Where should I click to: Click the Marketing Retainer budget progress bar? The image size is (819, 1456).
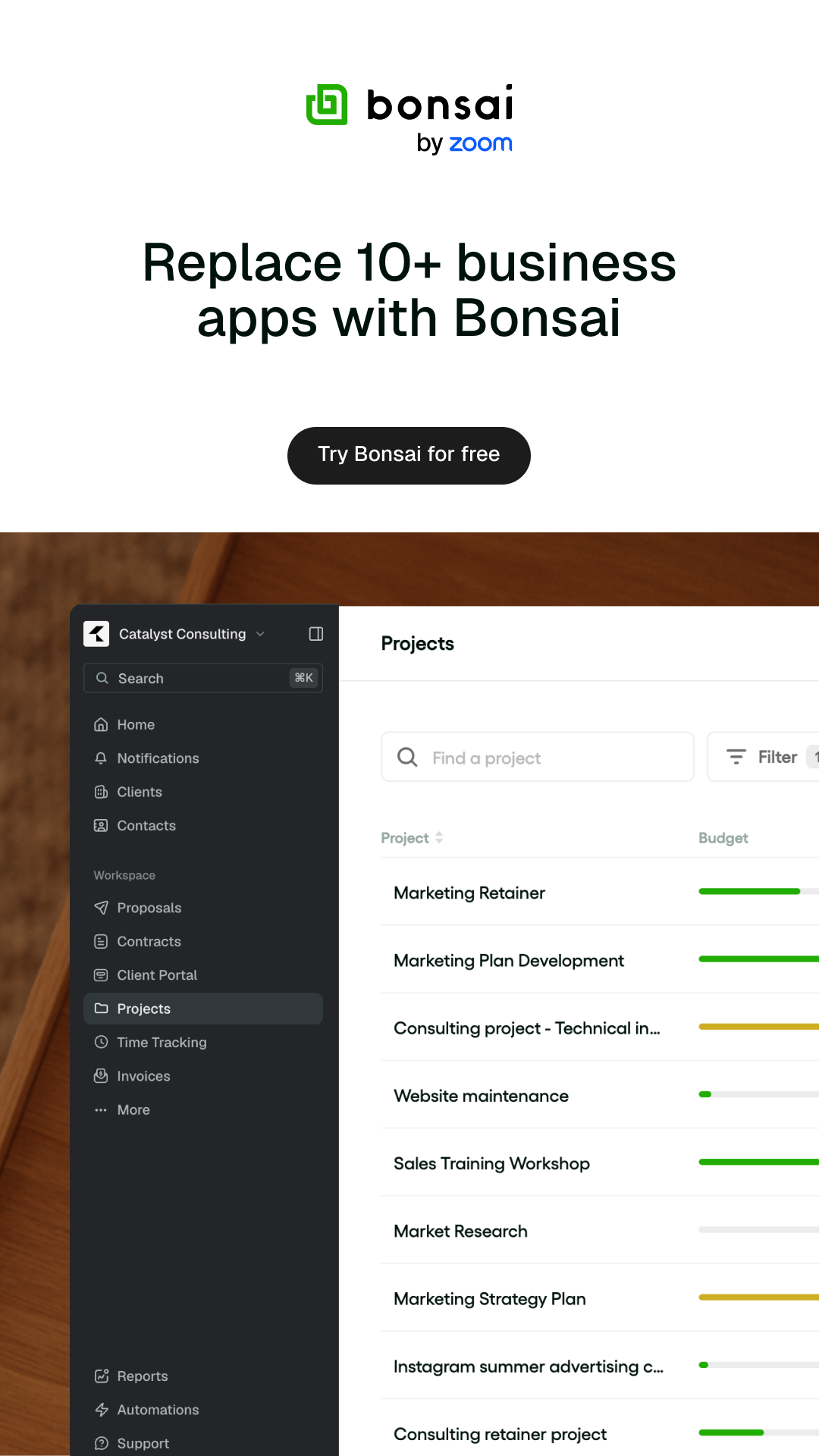(x=758, y=892)
